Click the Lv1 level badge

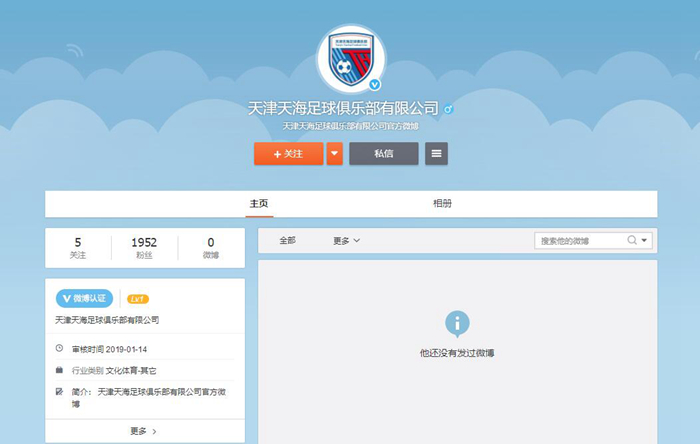138,299
